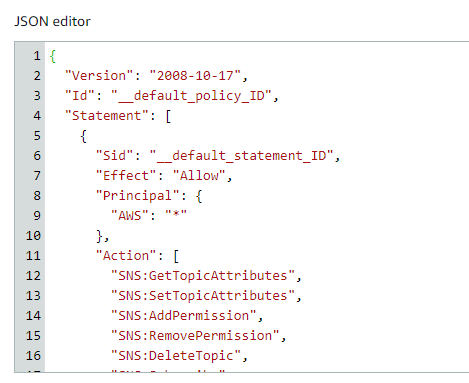Click line number 1 in gutter

pyautogui.click(x=37, y=56)
